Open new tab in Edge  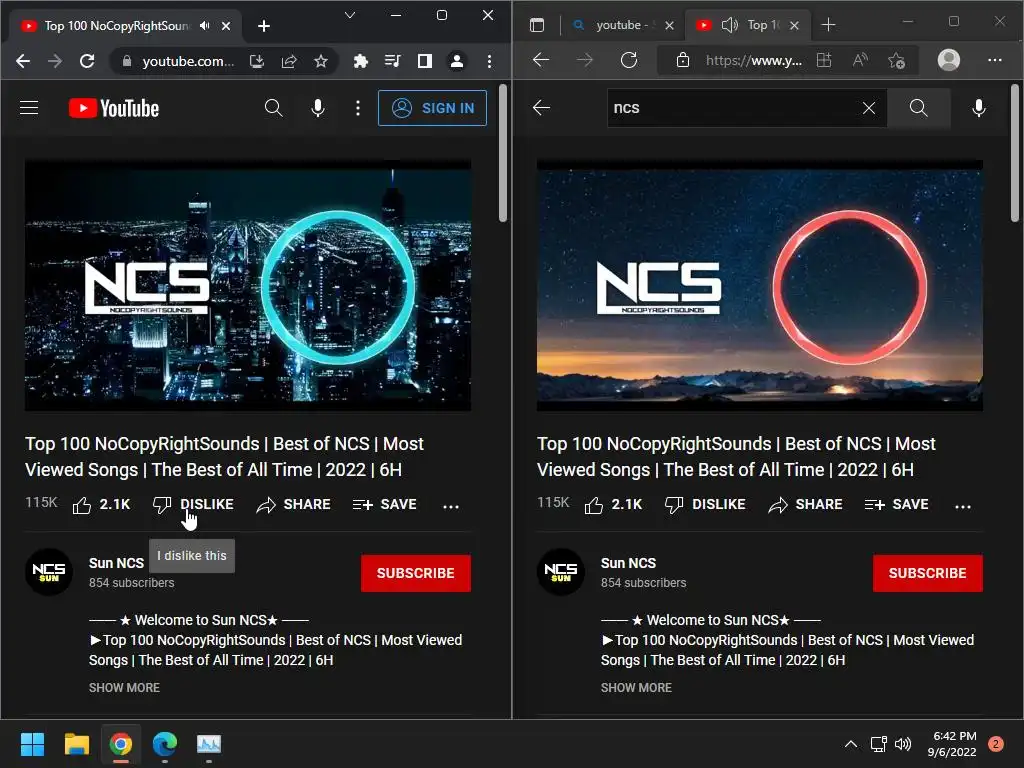click(828, 25)
